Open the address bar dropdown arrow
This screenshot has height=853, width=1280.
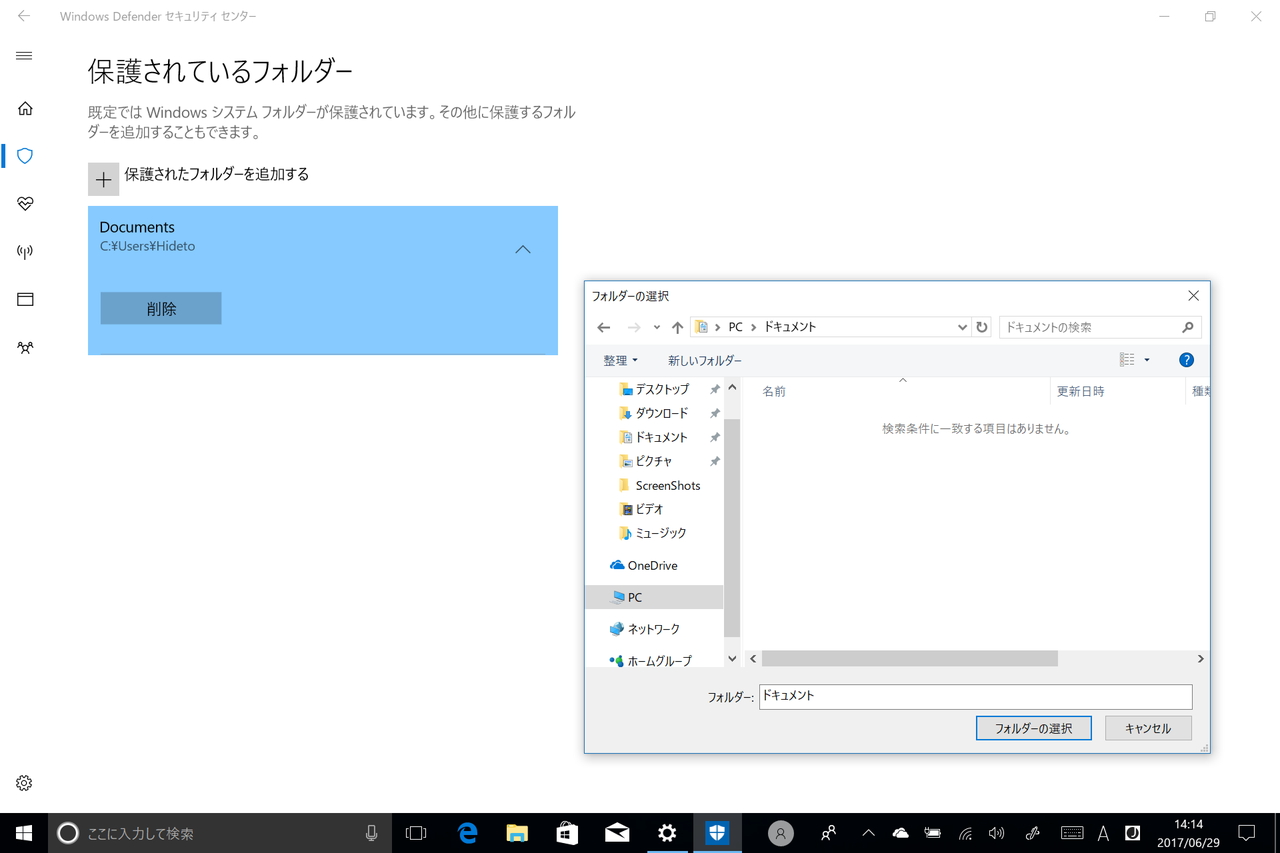coord(961,327)
